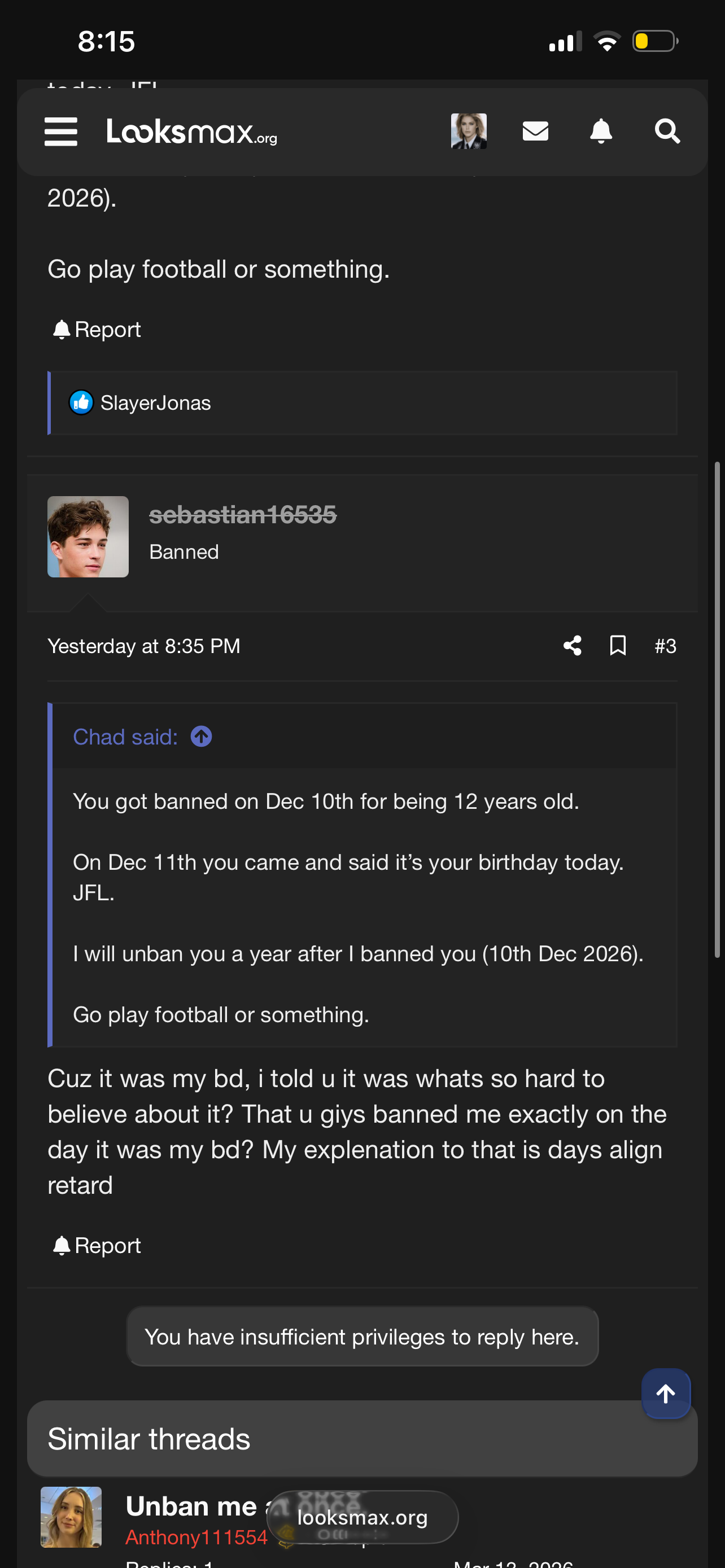Open the account avatar in header
The image size is (725, 1568).
(x=469, y=132)
